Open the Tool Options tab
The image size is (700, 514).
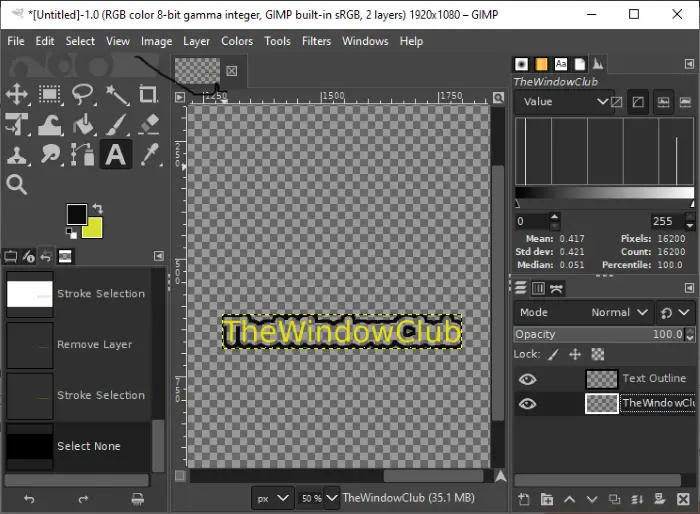tap(10, 257)
